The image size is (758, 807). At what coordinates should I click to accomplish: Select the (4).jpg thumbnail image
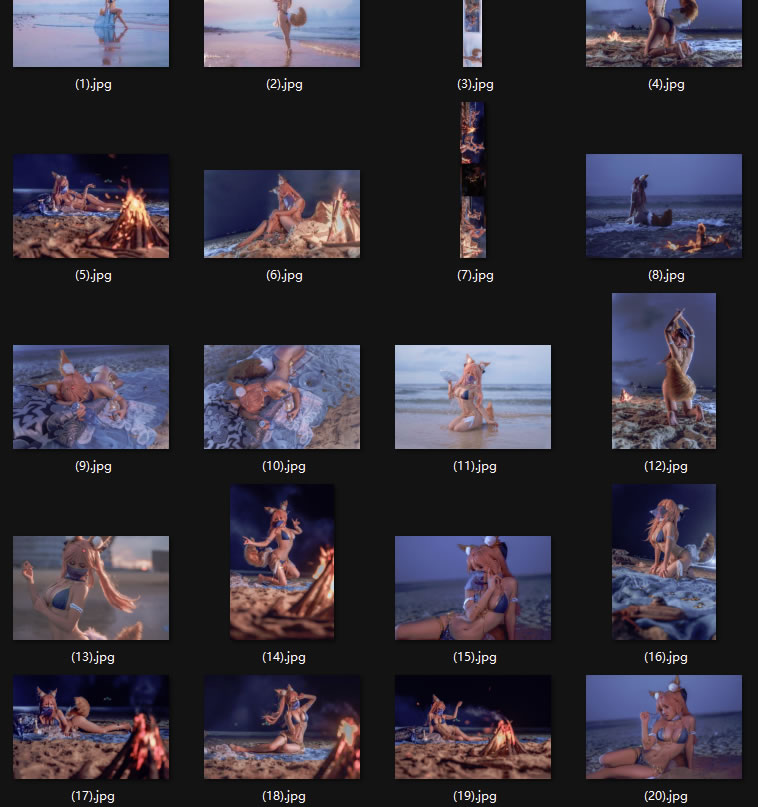(x=664, y=33)
